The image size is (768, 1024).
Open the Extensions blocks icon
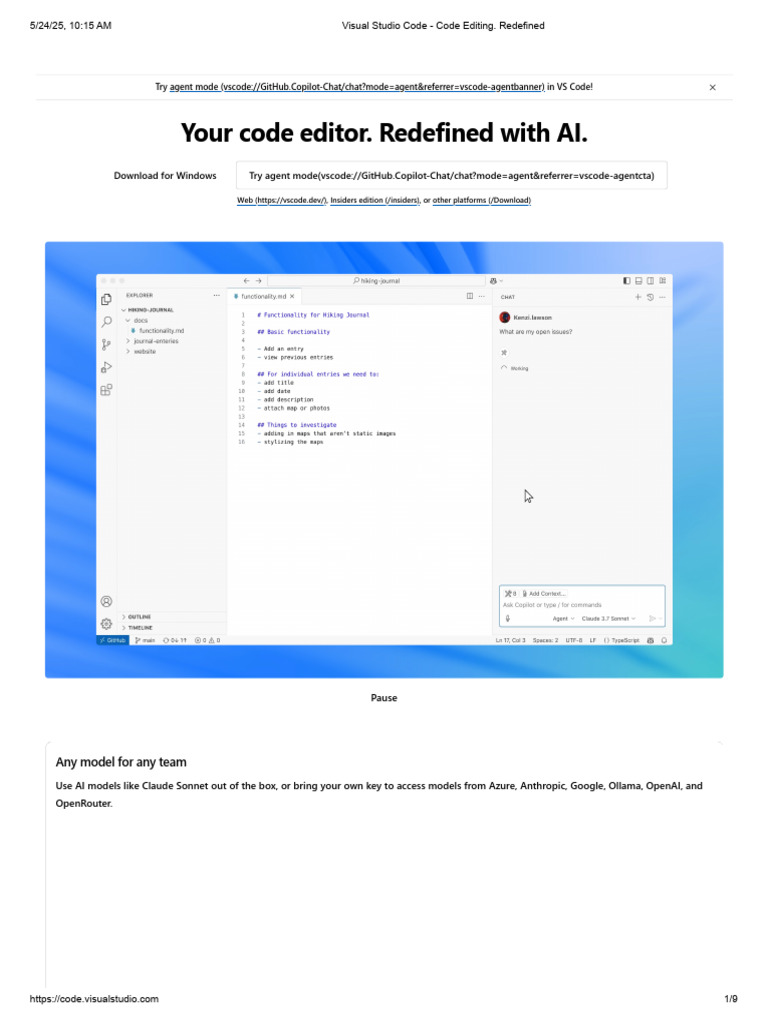coord(106,390)
